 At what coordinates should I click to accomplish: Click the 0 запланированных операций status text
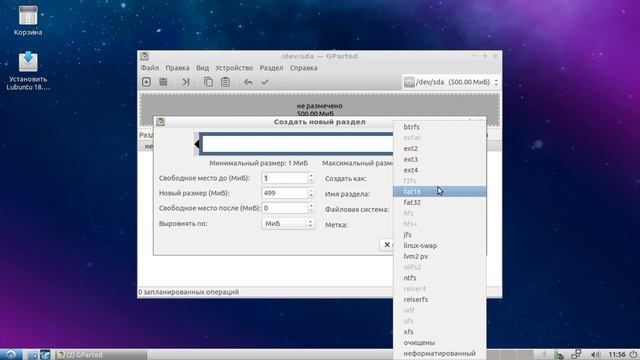pos(189,292)
